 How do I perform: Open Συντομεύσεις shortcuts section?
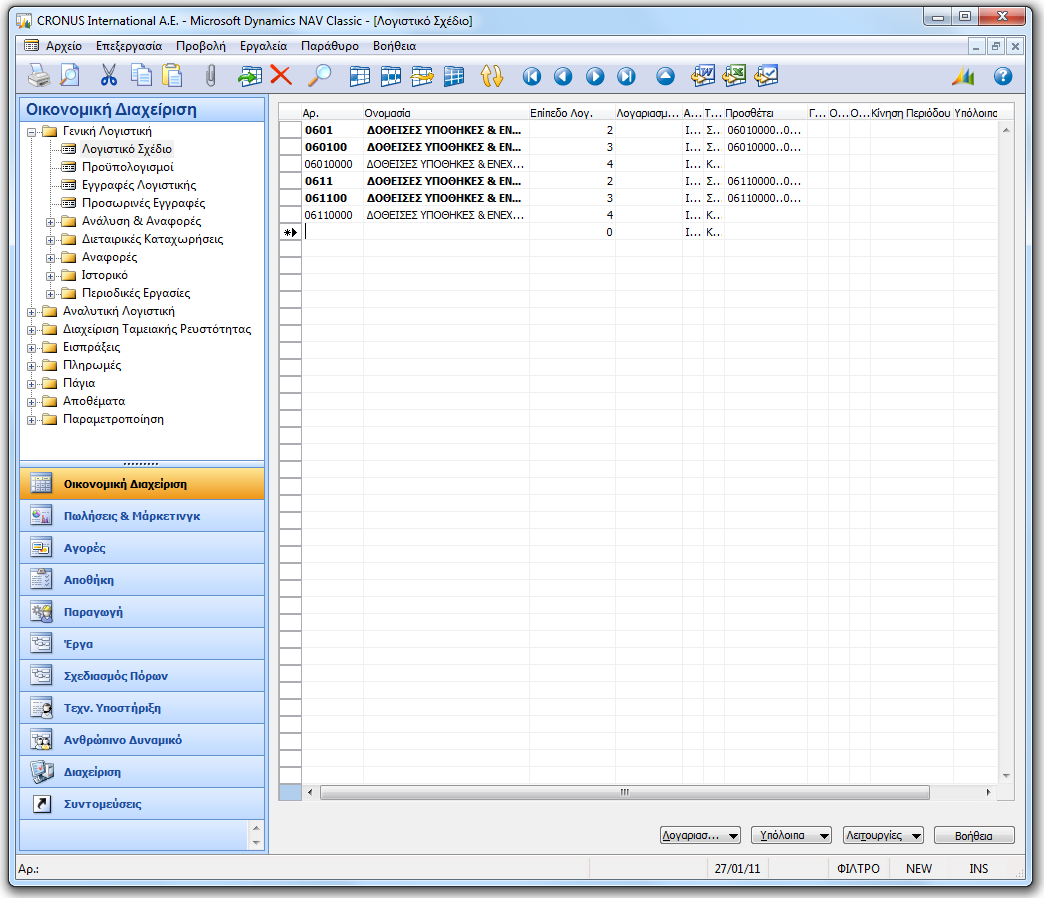[x=142, y=803]
